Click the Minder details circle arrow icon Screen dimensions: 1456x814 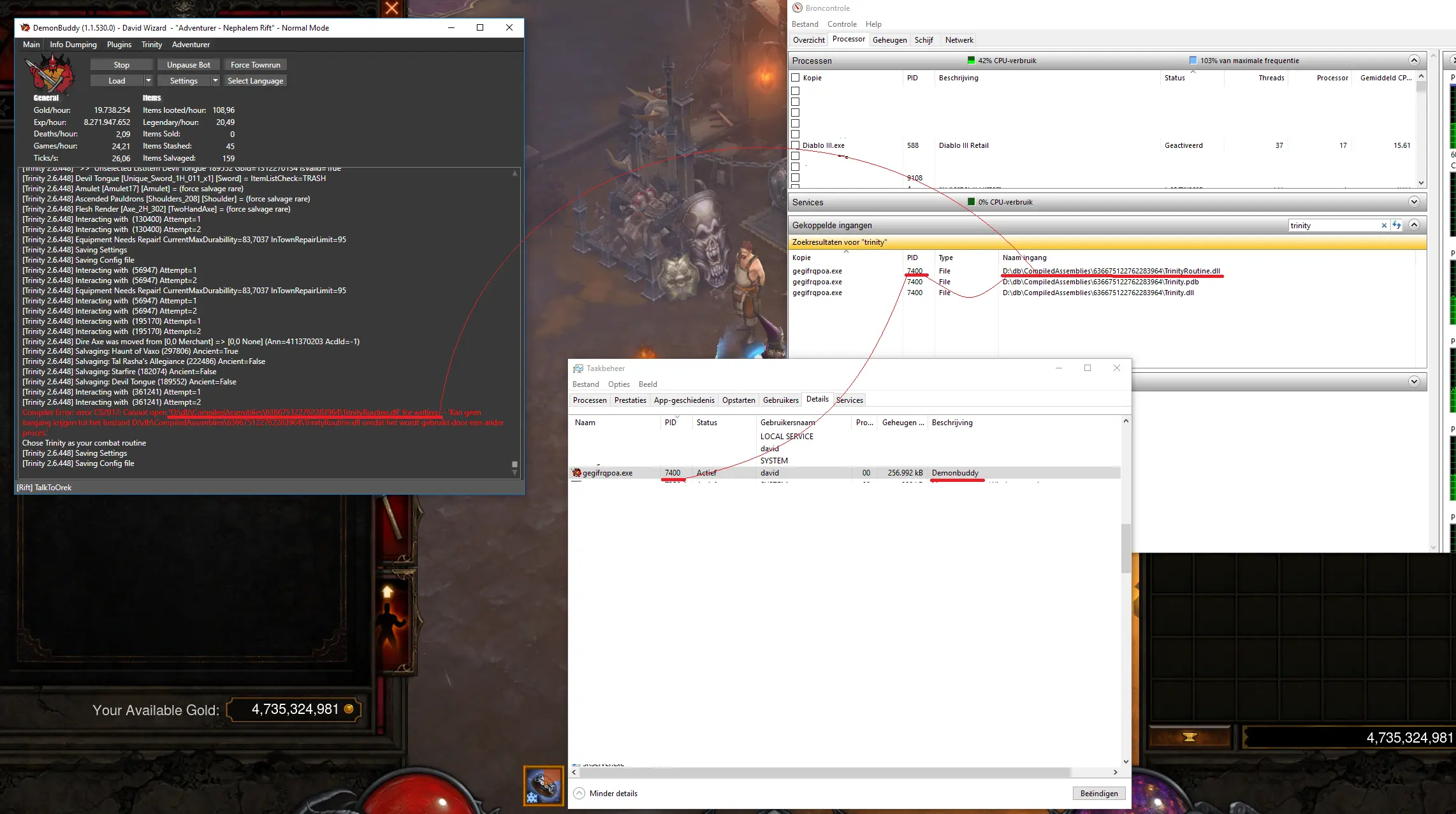[x=579, y=794]
